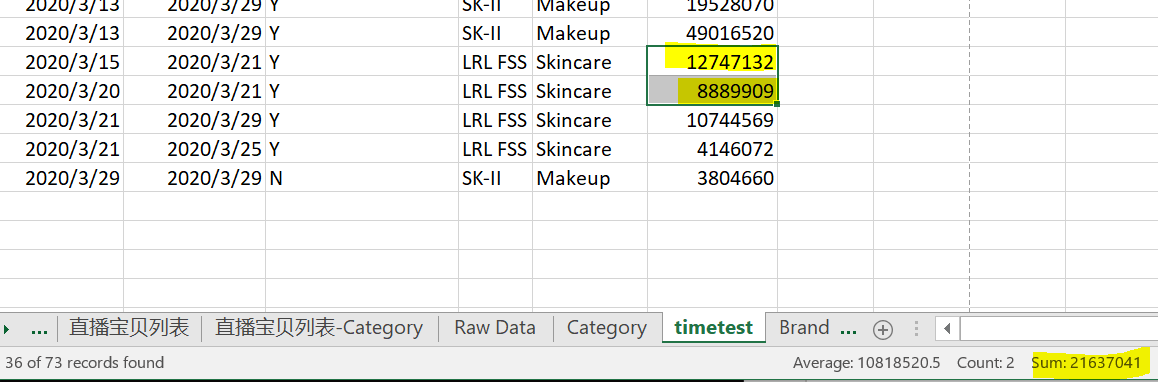Select cell with value 10744569

tap(713, 120)
